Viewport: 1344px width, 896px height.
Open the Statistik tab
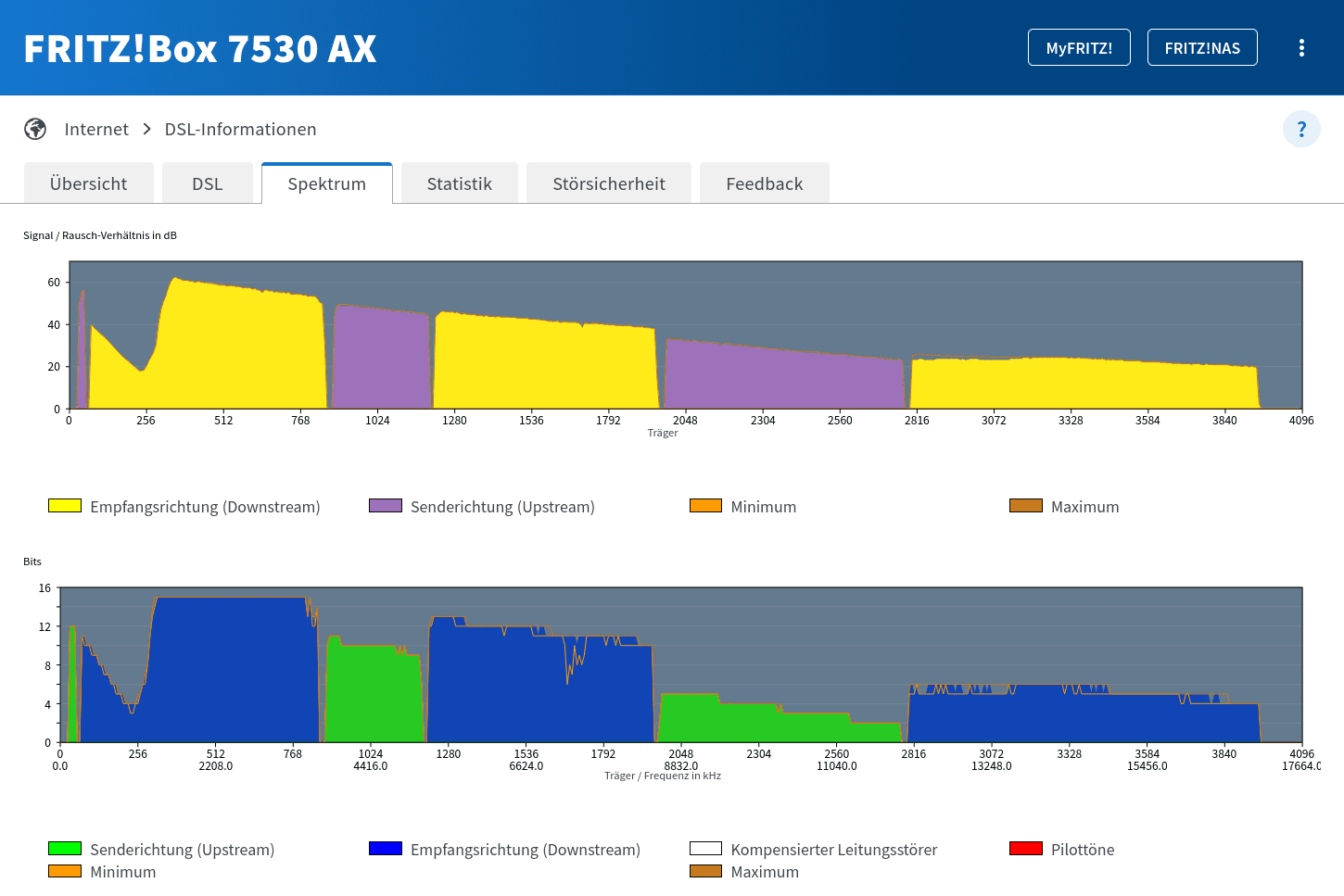(460, 183)
